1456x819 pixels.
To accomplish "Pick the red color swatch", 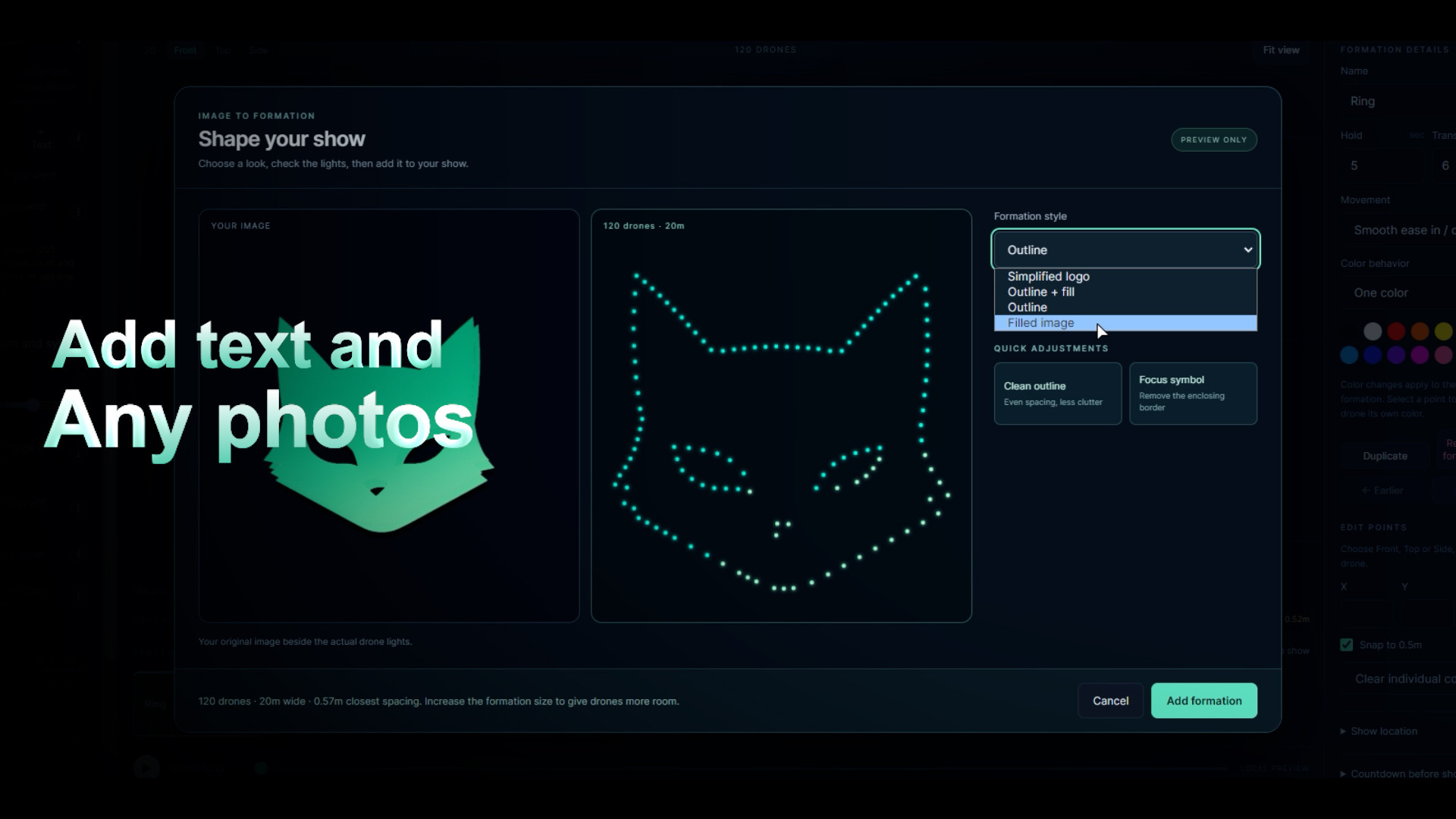I will pos(1396,331).
